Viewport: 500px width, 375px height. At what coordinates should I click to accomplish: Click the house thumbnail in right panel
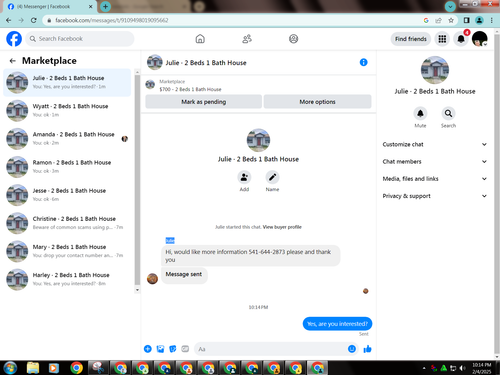pos(435,70)
